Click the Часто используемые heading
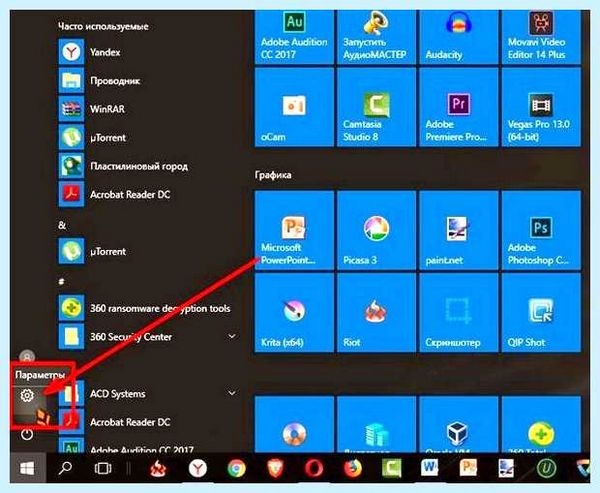The width and height of the screenshot is (600, 493). [103, 26]
